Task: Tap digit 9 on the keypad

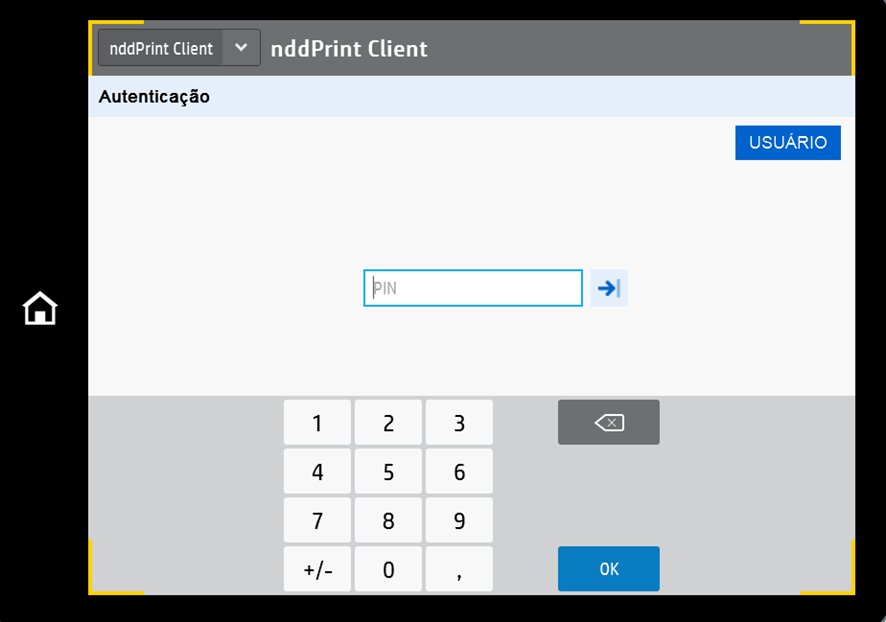Action: [459, 520]
